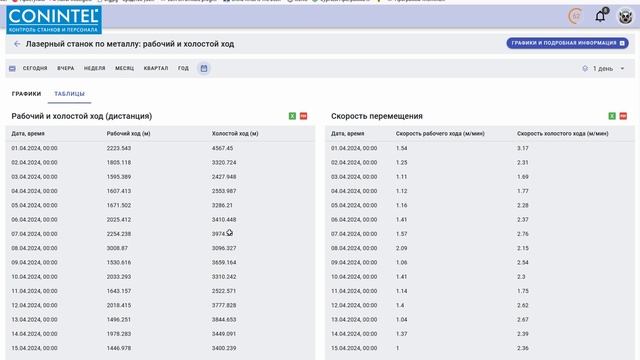
Task: Open the calendar date picker icon
Action: [204, 68]
